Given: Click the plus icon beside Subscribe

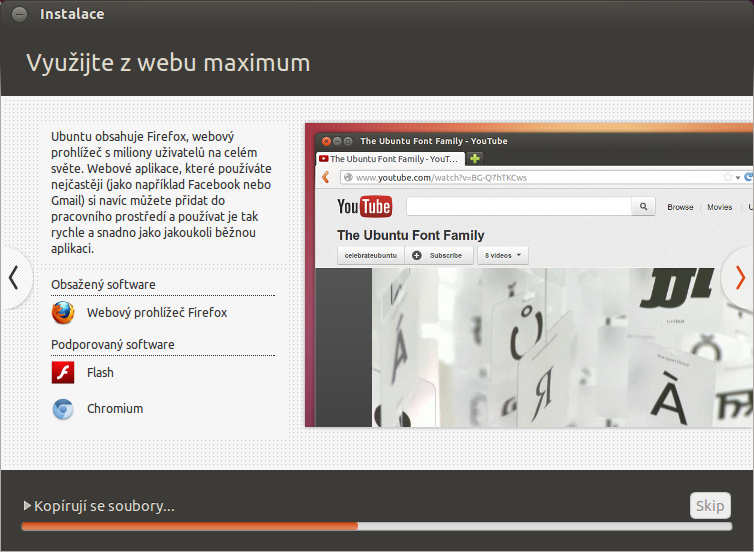Looking at the screenshot, I should 417,255.
